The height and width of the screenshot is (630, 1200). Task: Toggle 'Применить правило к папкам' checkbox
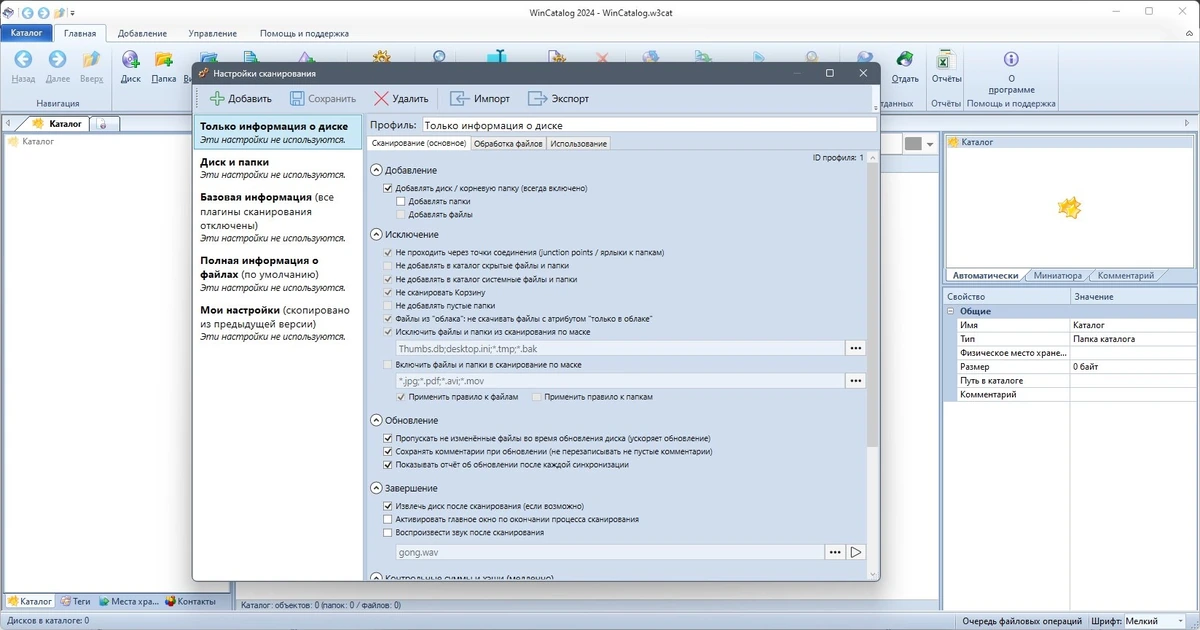pos(537,397)
